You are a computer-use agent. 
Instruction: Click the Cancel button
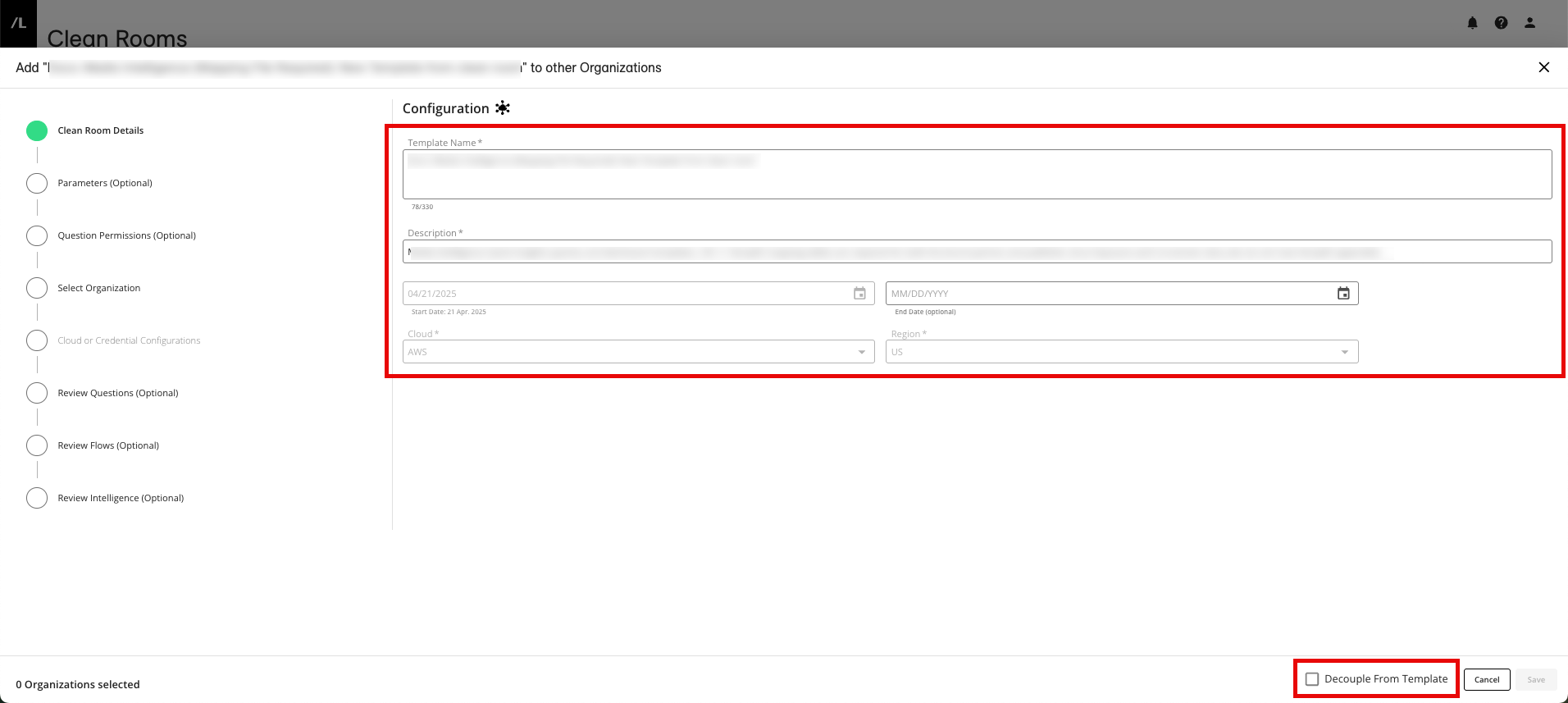(1487, 679)
